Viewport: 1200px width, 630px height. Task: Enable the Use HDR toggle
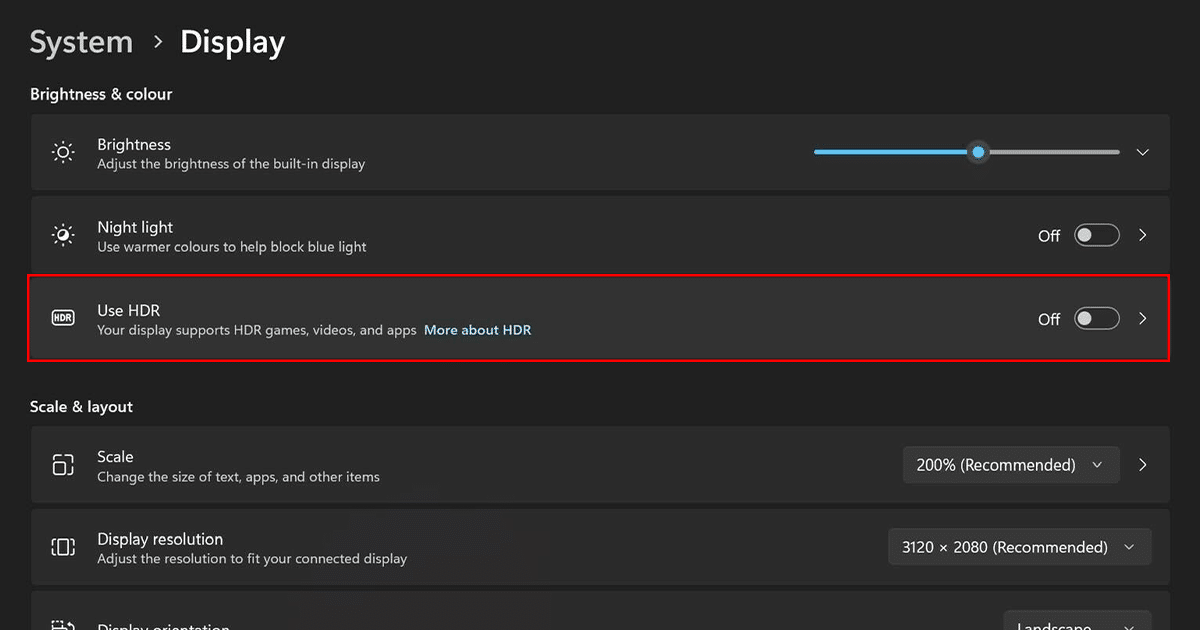click(x=1096, y=319)
